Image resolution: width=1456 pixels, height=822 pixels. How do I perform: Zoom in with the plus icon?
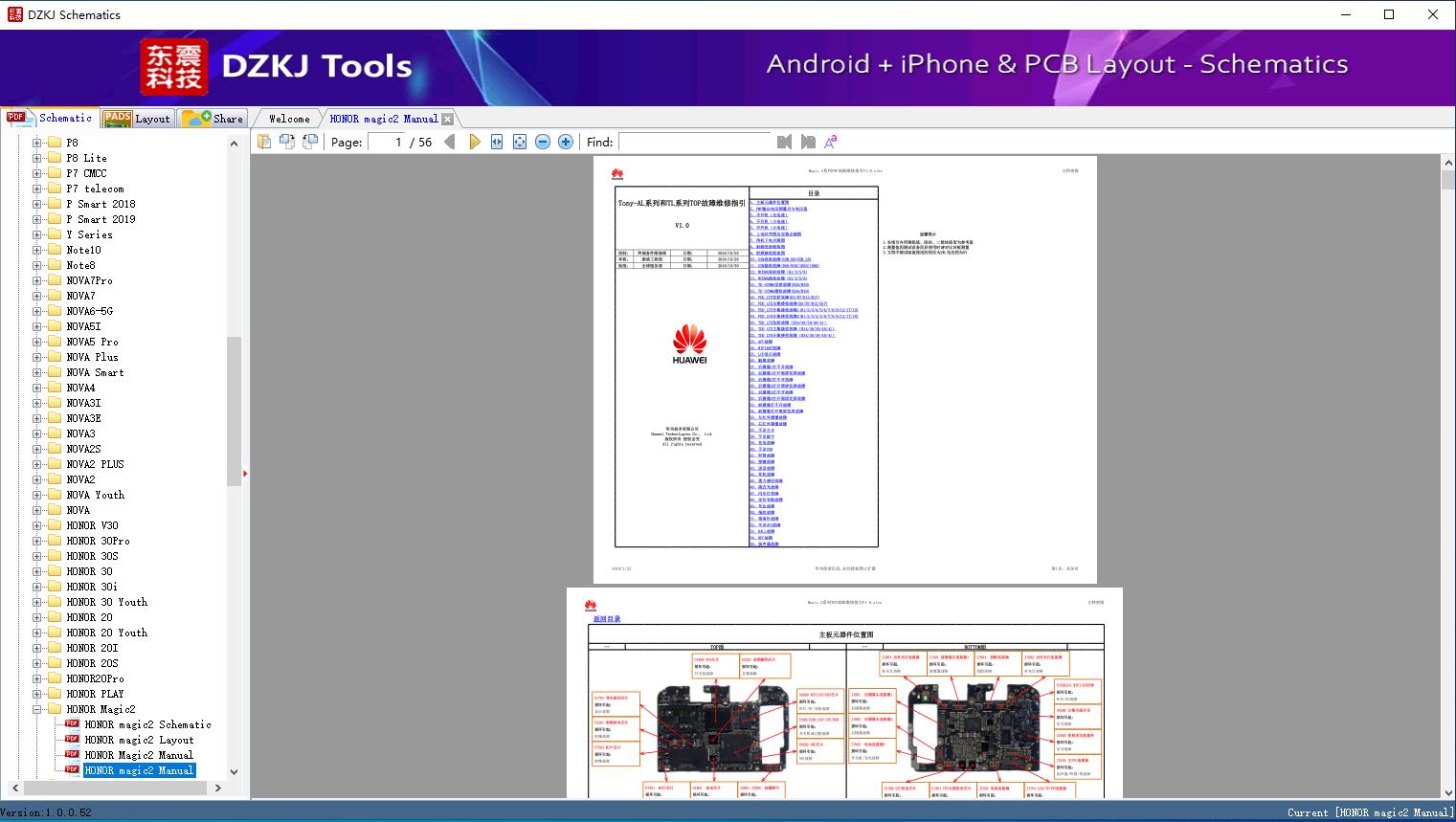(566, 142)
